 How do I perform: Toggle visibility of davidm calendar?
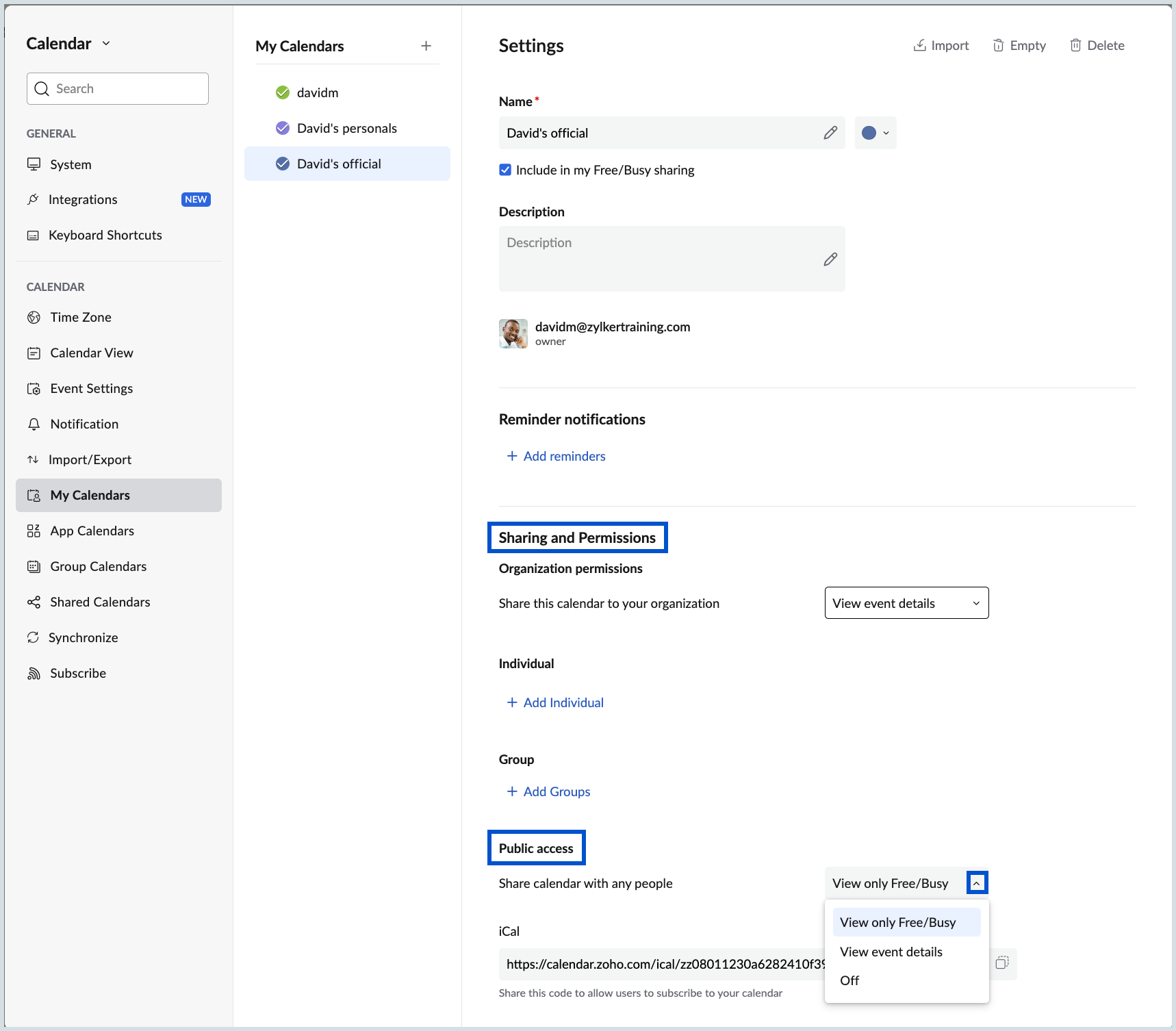coord(283,92)
